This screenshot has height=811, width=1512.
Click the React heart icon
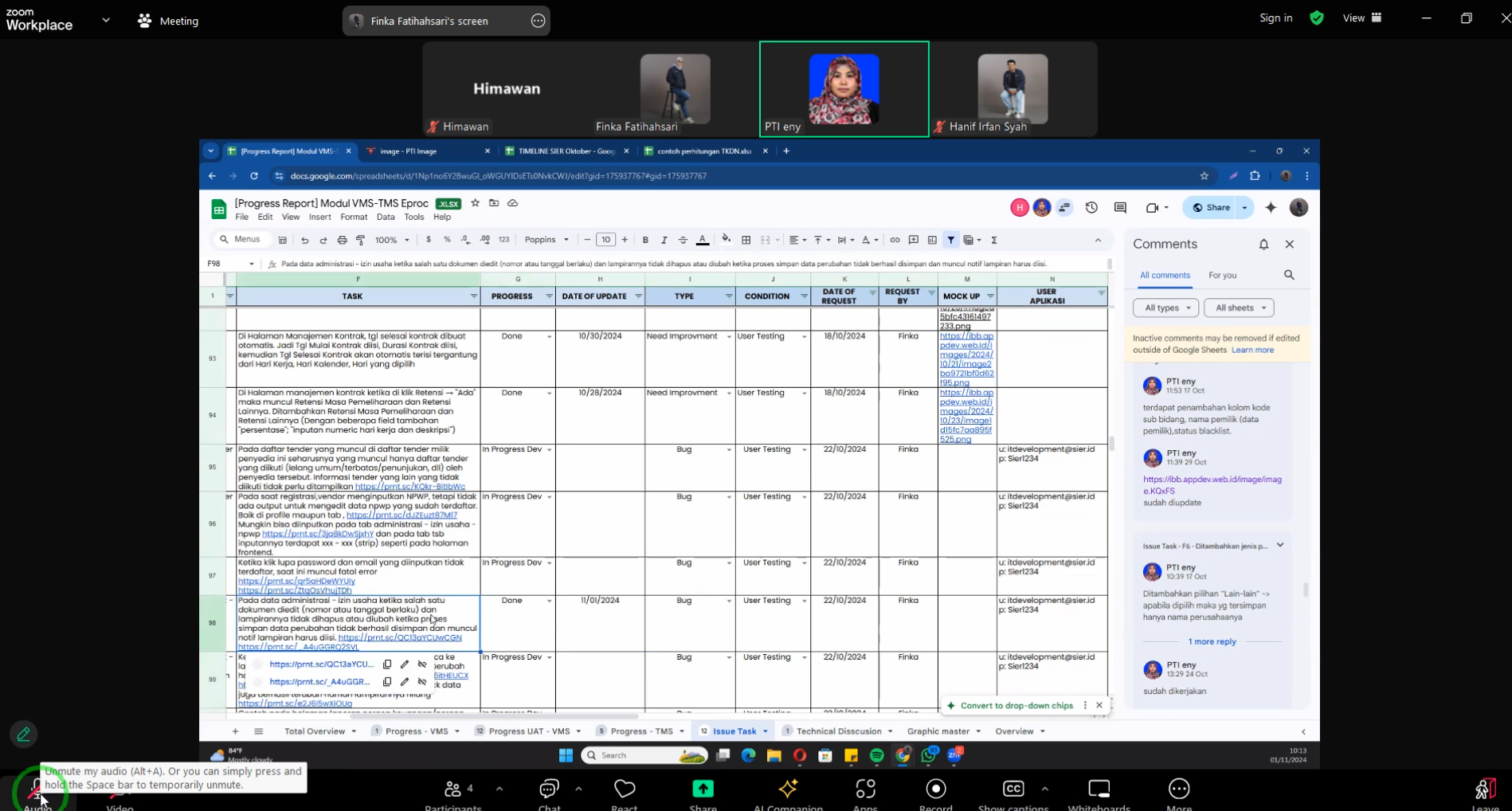625,789
